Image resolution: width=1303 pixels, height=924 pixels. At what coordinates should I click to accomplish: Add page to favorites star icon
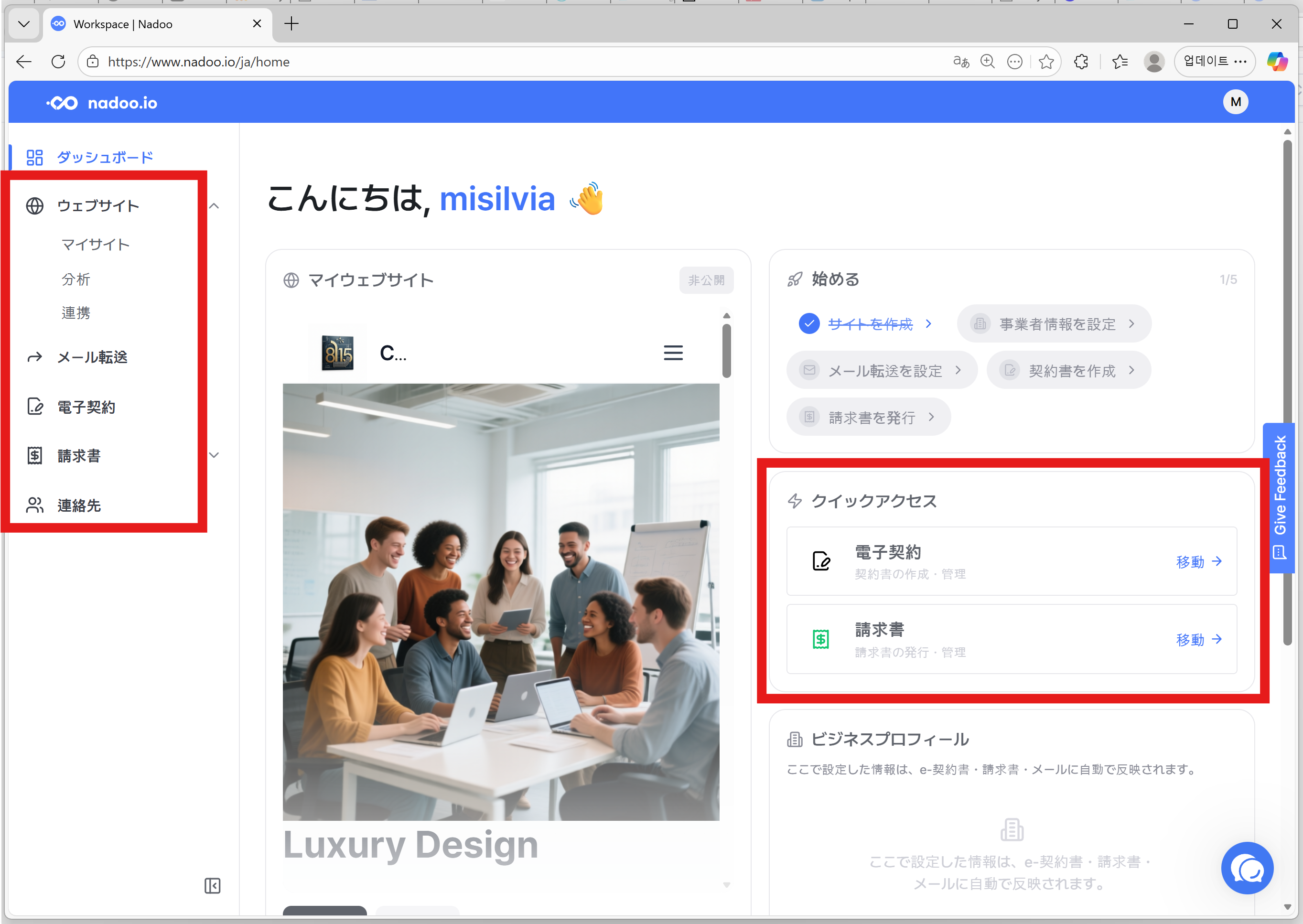1046,62
